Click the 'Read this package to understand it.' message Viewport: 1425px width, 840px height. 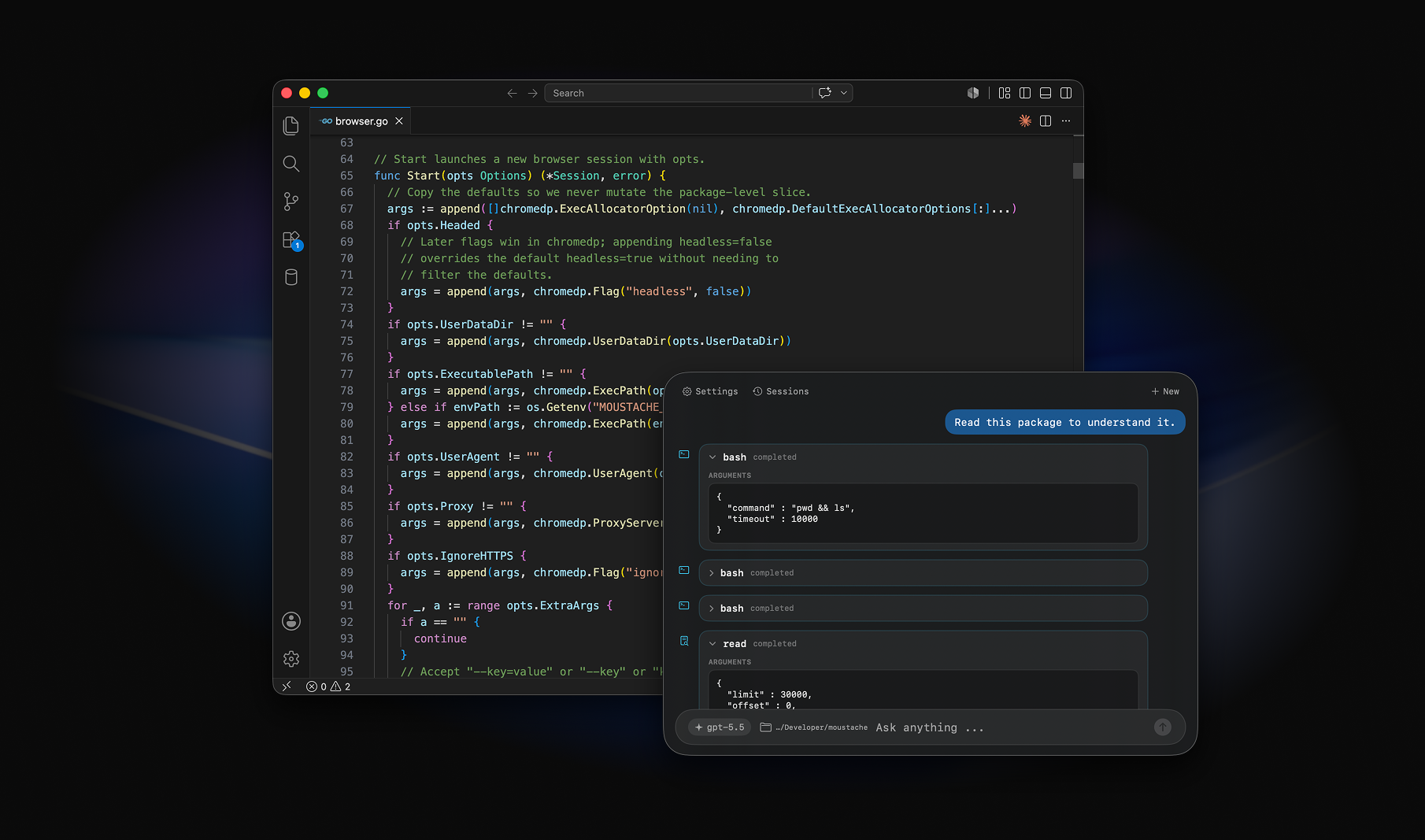(1064, 422)
